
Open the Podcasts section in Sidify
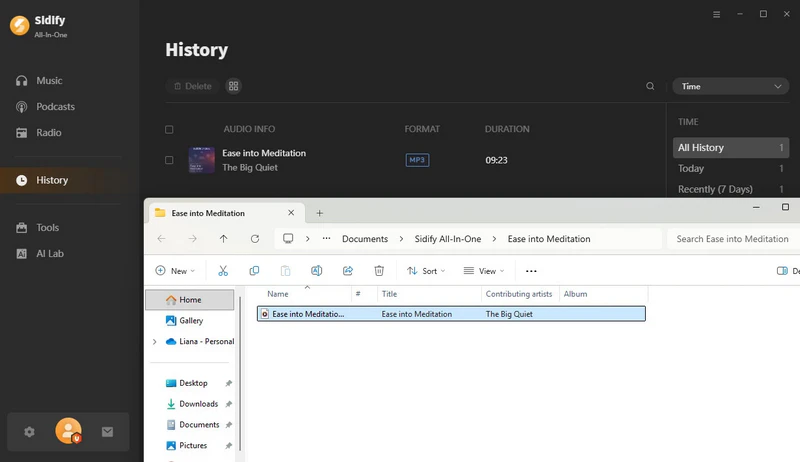click(45, 107)
